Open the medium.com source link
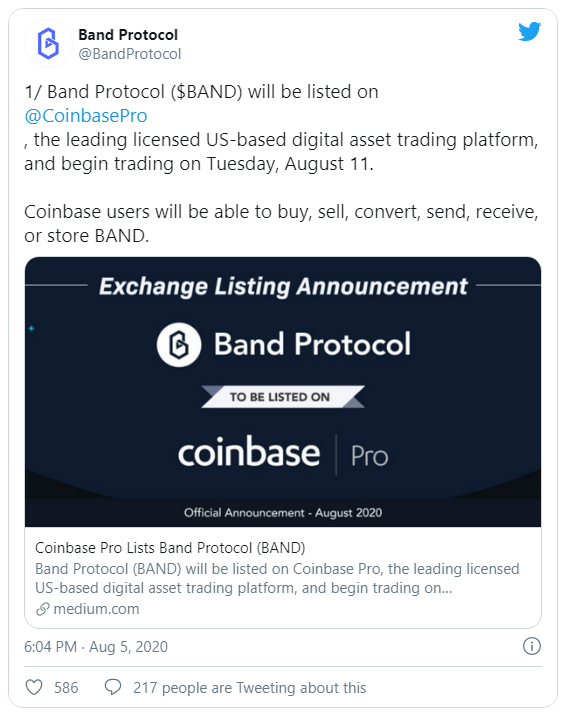565x716 pixels. coord(96,609)
